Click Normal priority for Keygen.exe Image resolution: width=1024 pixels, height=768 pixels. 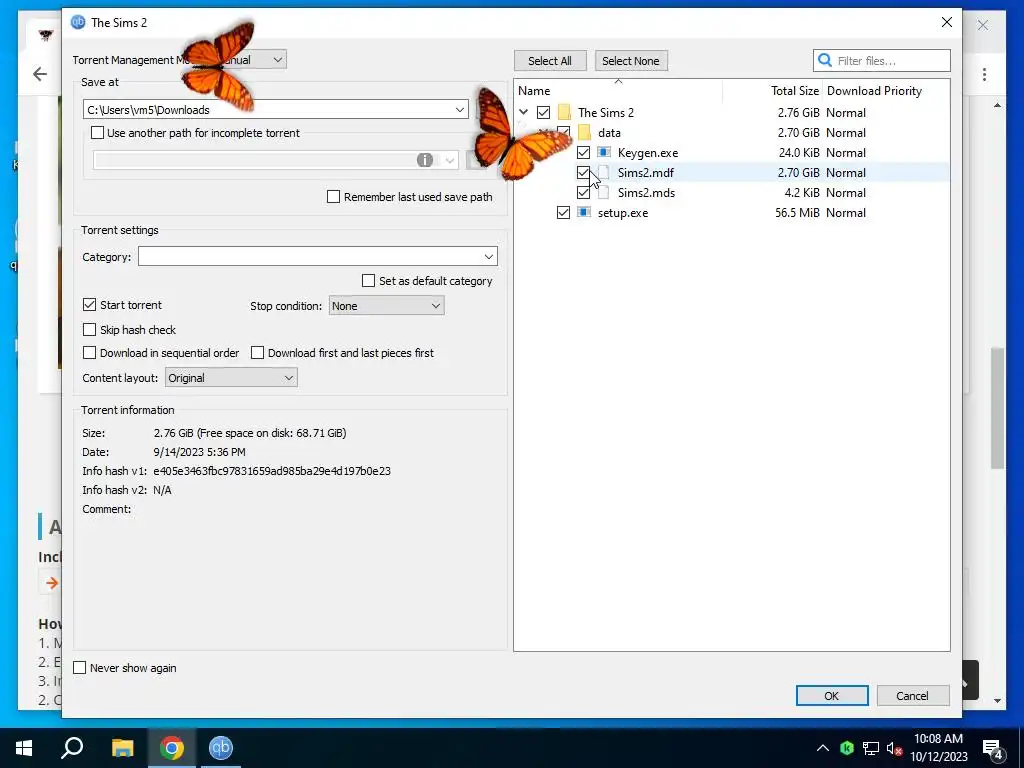pos(846,152)
